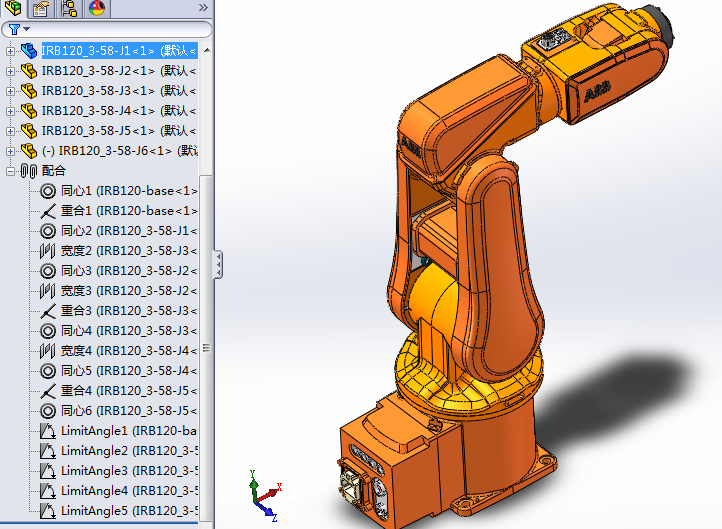Click the feature tree vertical scrollbar thumb
Screen dimensions: 722x529
tap(206, 348)
